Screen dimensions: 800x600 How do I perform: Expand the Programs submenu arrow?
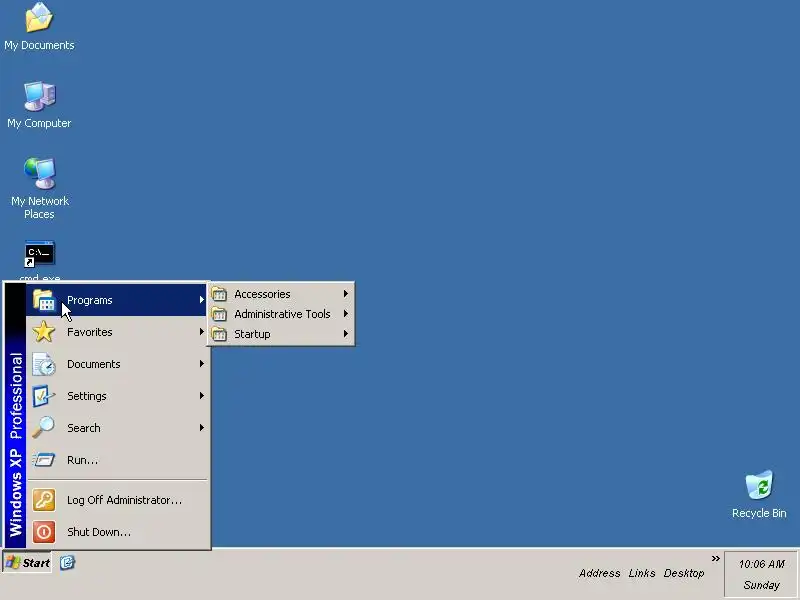tap(202, 300)
